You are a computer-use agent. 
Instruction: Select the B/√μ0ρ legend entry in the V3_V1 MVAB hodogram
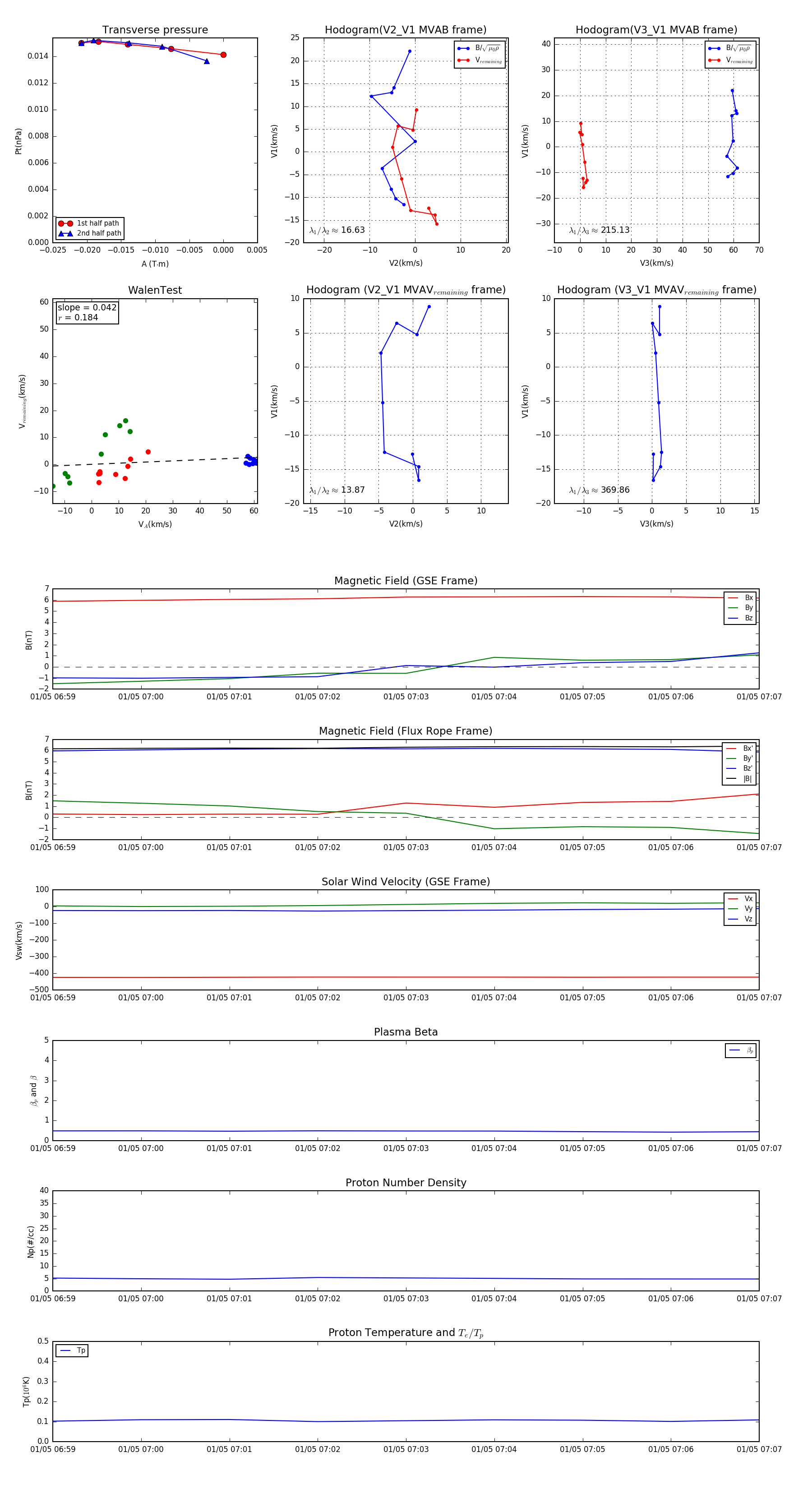tap(730, 48)
